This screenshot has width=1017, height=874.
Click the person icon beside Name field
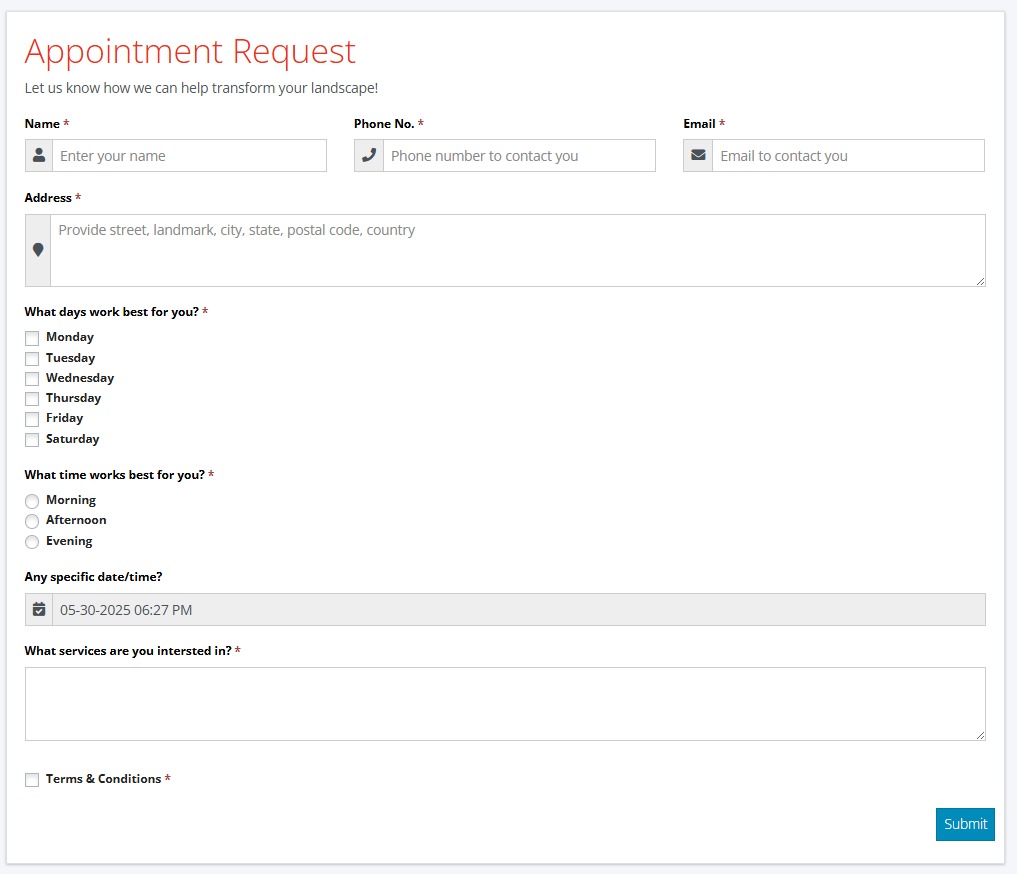click(x=39, y=156)
